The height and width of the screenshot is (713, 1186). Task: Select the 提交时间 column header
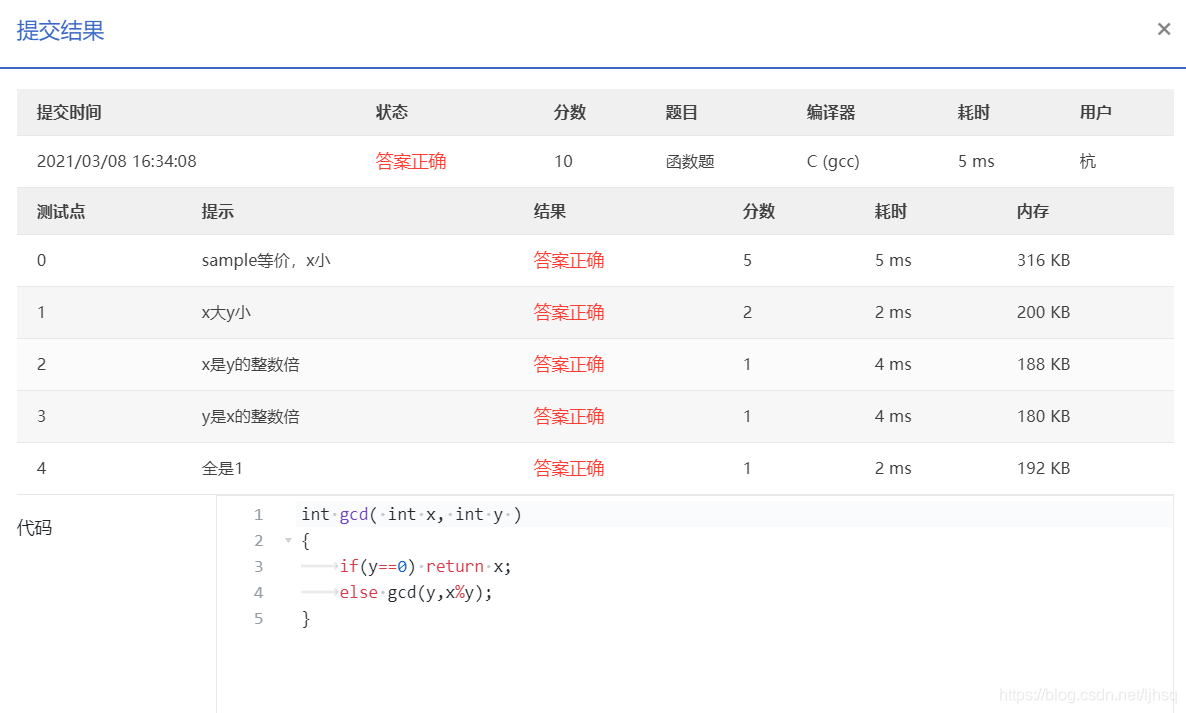pyautogui.click(x=68, y=112)
